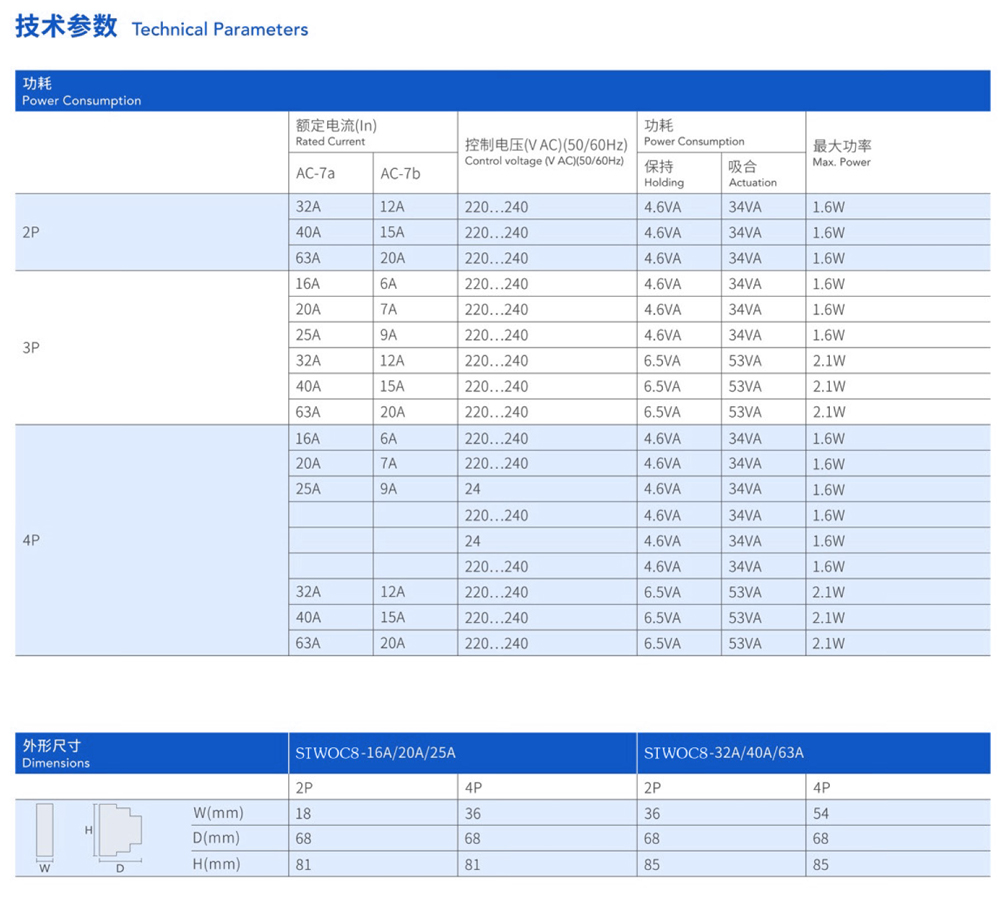Select the 保持 Holding sub-header
1000x902 pixels.
tap(664, 173)
